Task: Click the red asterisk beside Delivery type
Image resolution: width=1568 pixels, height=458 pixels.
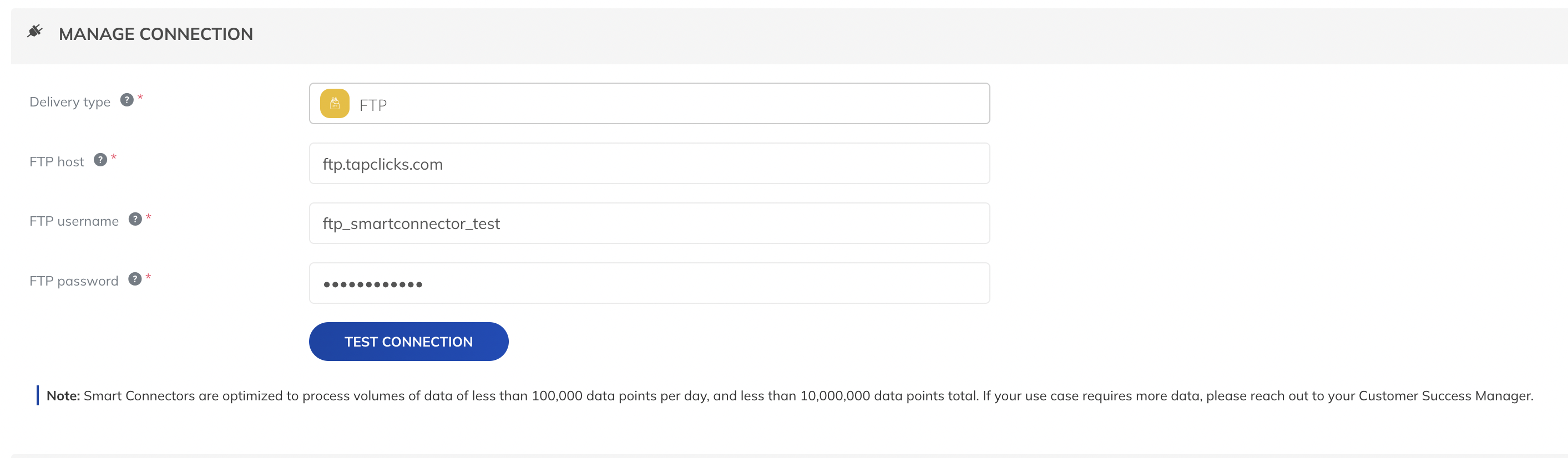Action: pos(140,96)
